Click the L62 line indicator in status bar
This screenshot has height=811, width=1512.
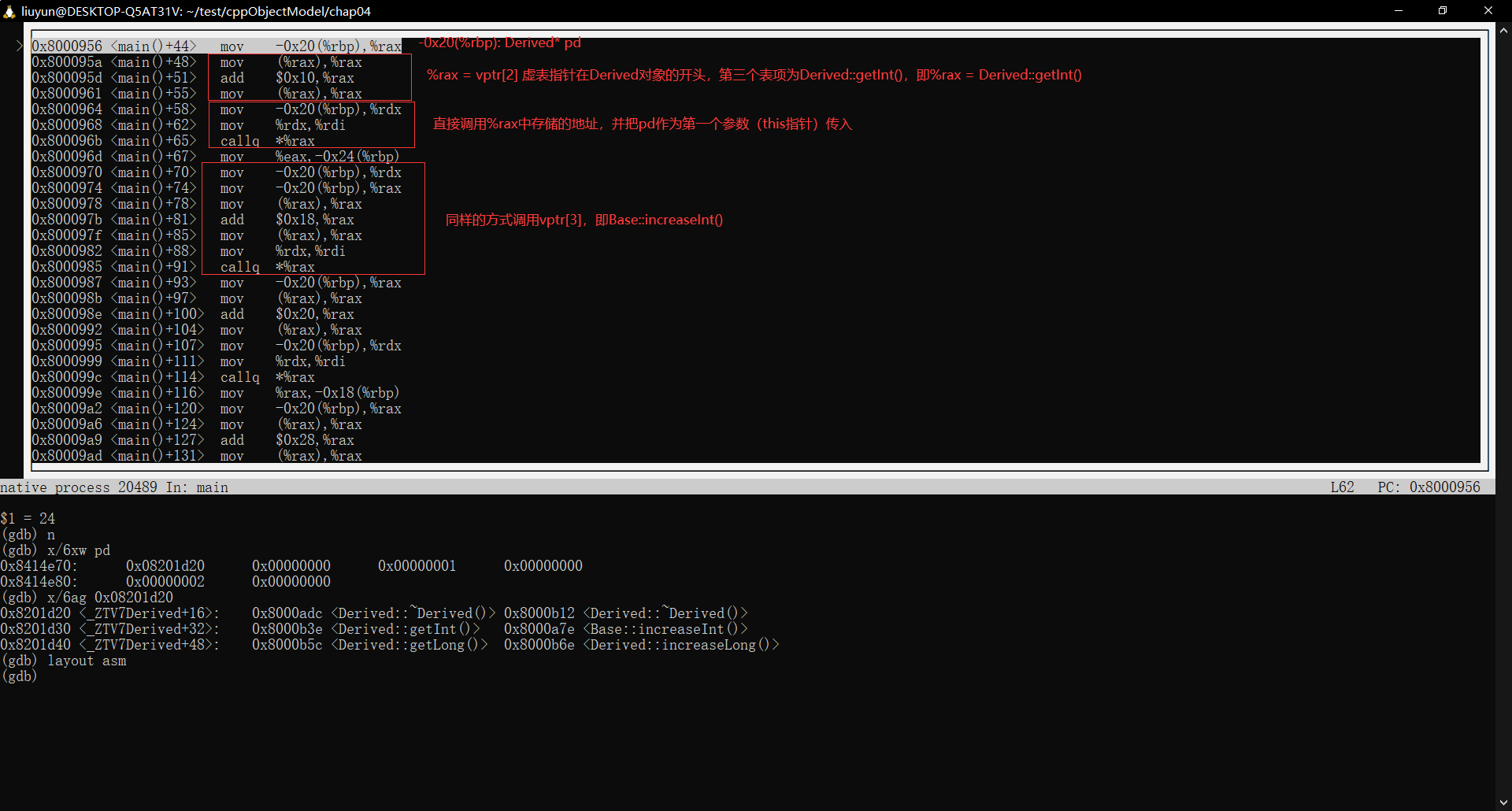pos(1342,487)
